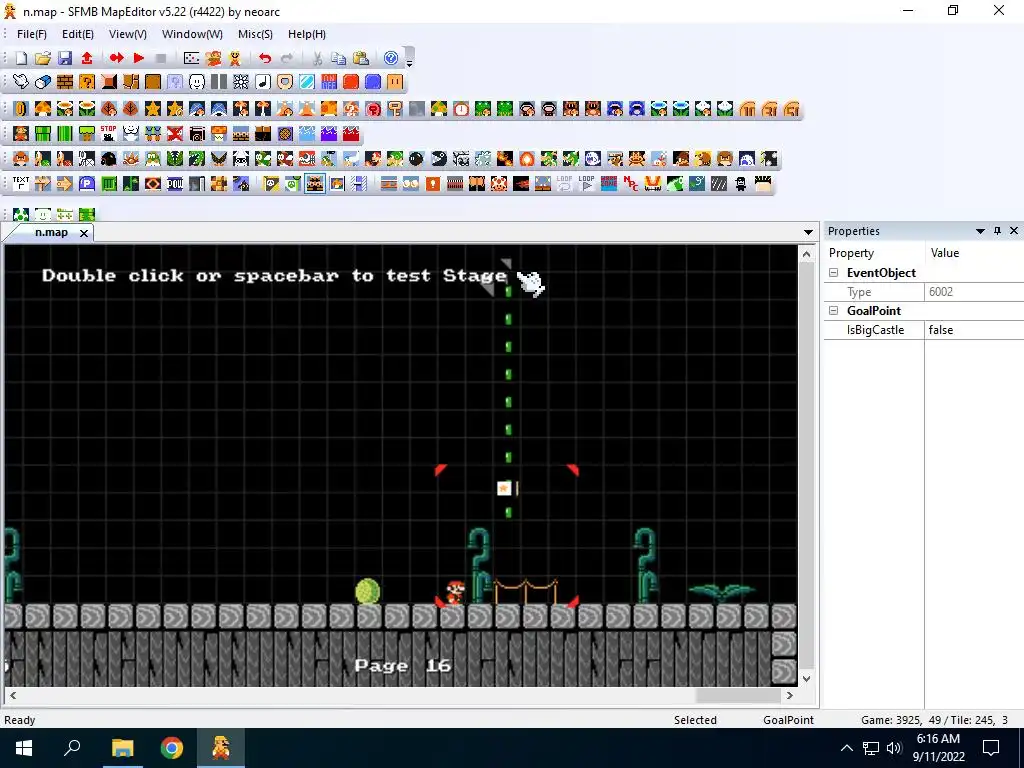
Task: Click the horizontal scrollbar left arrow
Action: (x=12, y=696)
